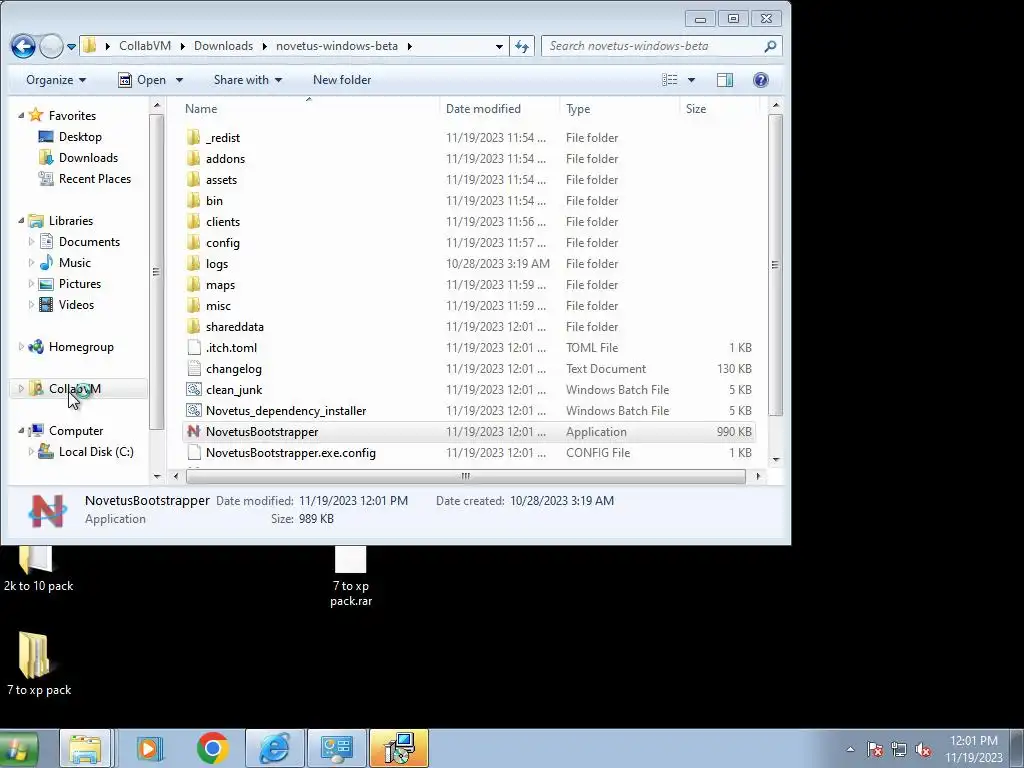Image resolution: width=1024 pixels, height=768 pixels.
Task: Collapse the Favorites group
Action: pyautogui.click(x=21, y=116)
